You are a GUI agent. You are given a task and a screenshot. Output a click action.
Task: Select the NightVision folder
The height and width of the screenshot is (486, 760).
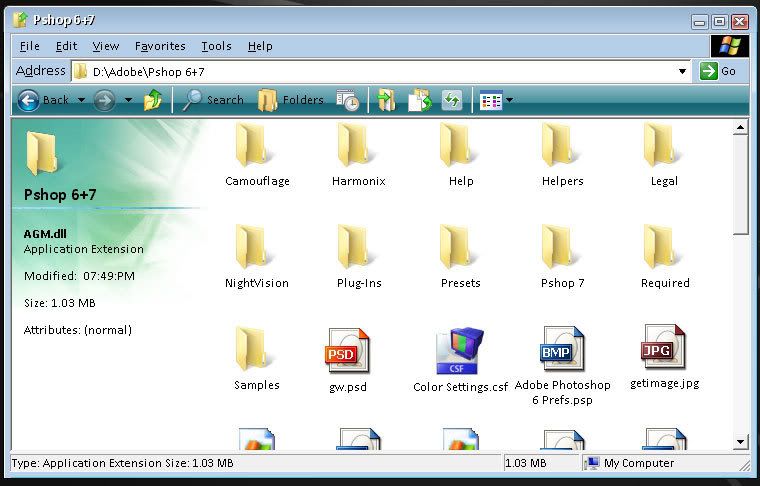[257, 257]
